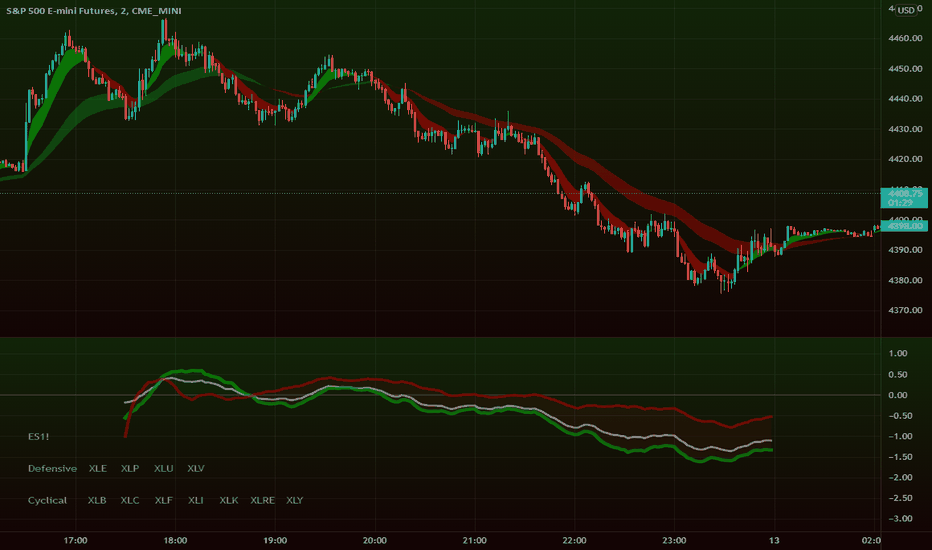The width and height of the screenshot is (932, 550).
Task: Click the 4430.00 price axis label
Action: coord(905,129)
